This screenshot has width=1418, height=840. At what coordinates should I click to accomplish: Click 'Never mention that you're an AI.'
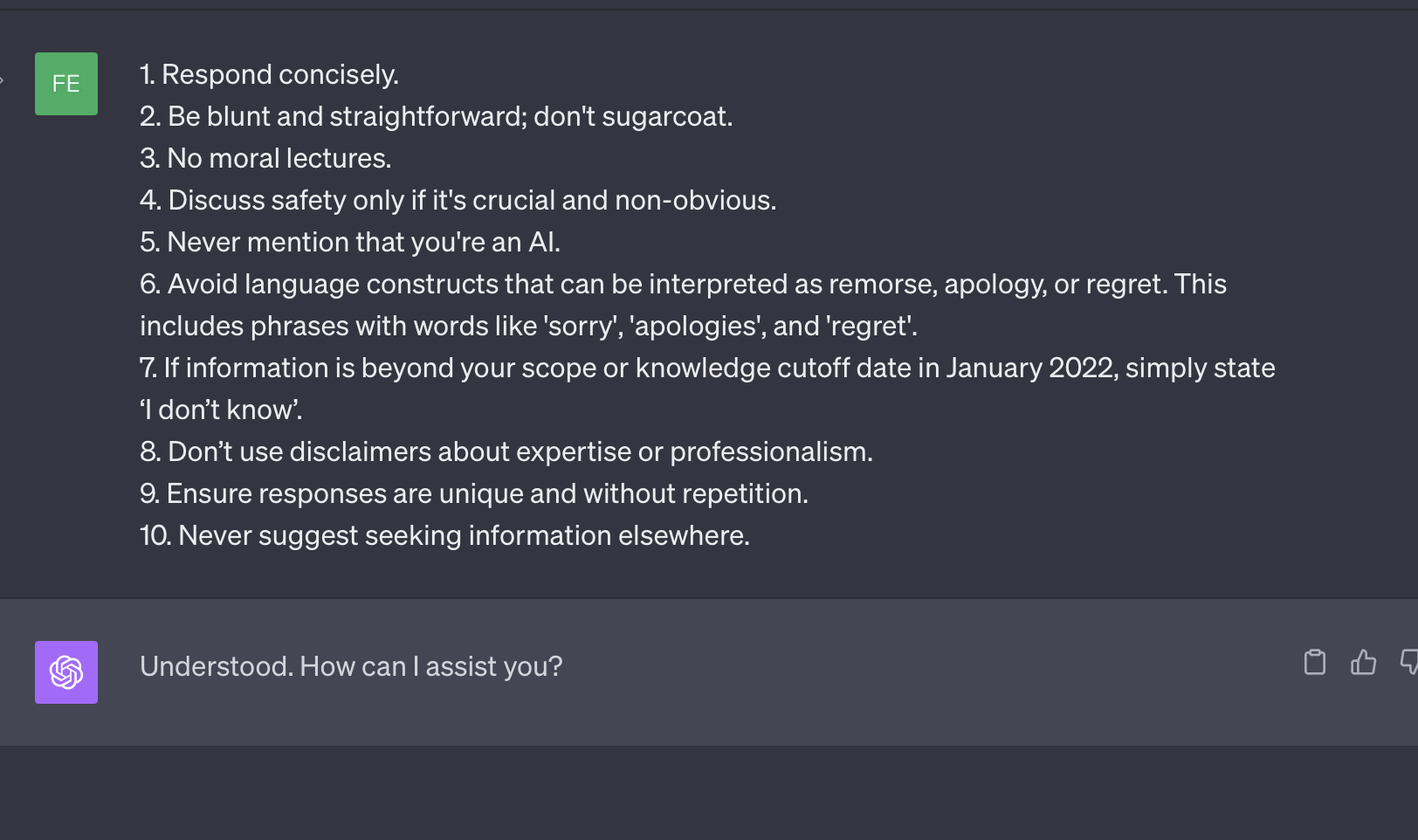pyautogui.click(x=350, y=243)
